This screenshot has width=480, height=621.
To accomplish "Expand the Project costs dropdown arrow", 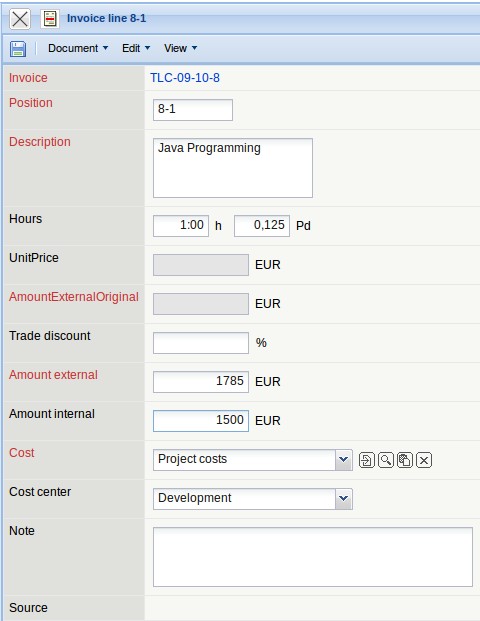I will (343, 460).
